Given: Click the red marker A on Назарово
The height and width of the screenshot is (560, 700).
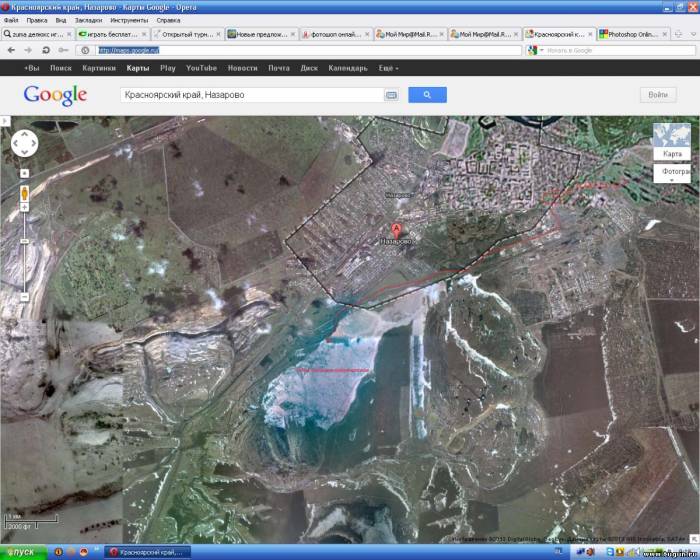Looking at the screenshot, I should pos(396,229).
